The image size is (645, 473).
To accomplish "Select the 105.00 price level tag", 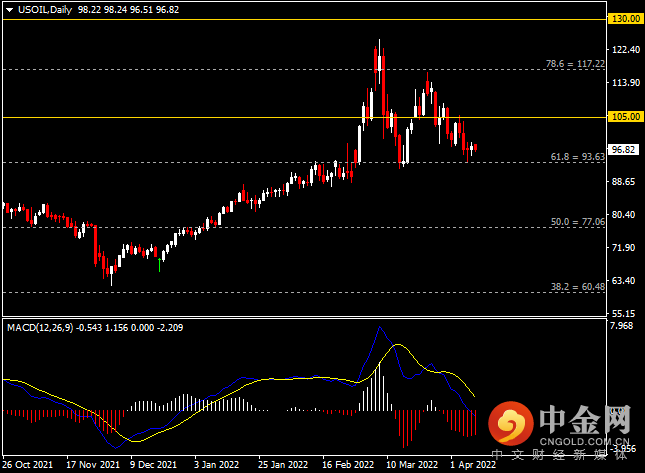I will [x=625, y=116].
